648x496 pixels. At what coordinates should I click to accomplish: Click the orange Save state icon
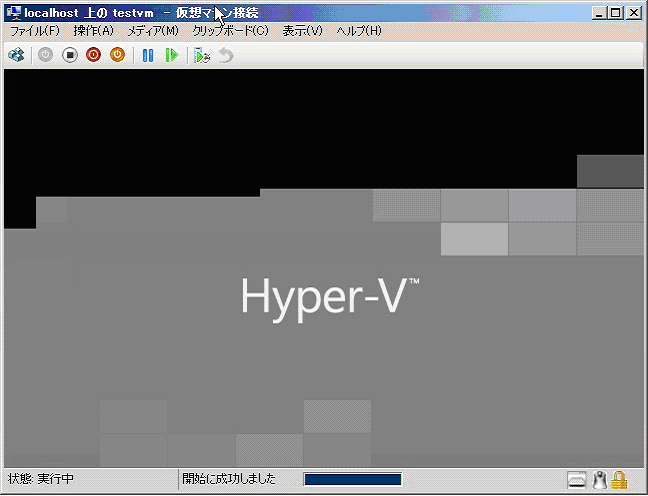coord(117,55)
